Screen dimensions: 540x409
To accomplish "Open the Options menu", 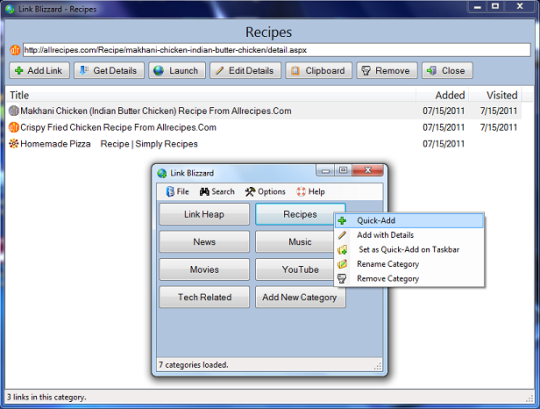I will 265,191.
